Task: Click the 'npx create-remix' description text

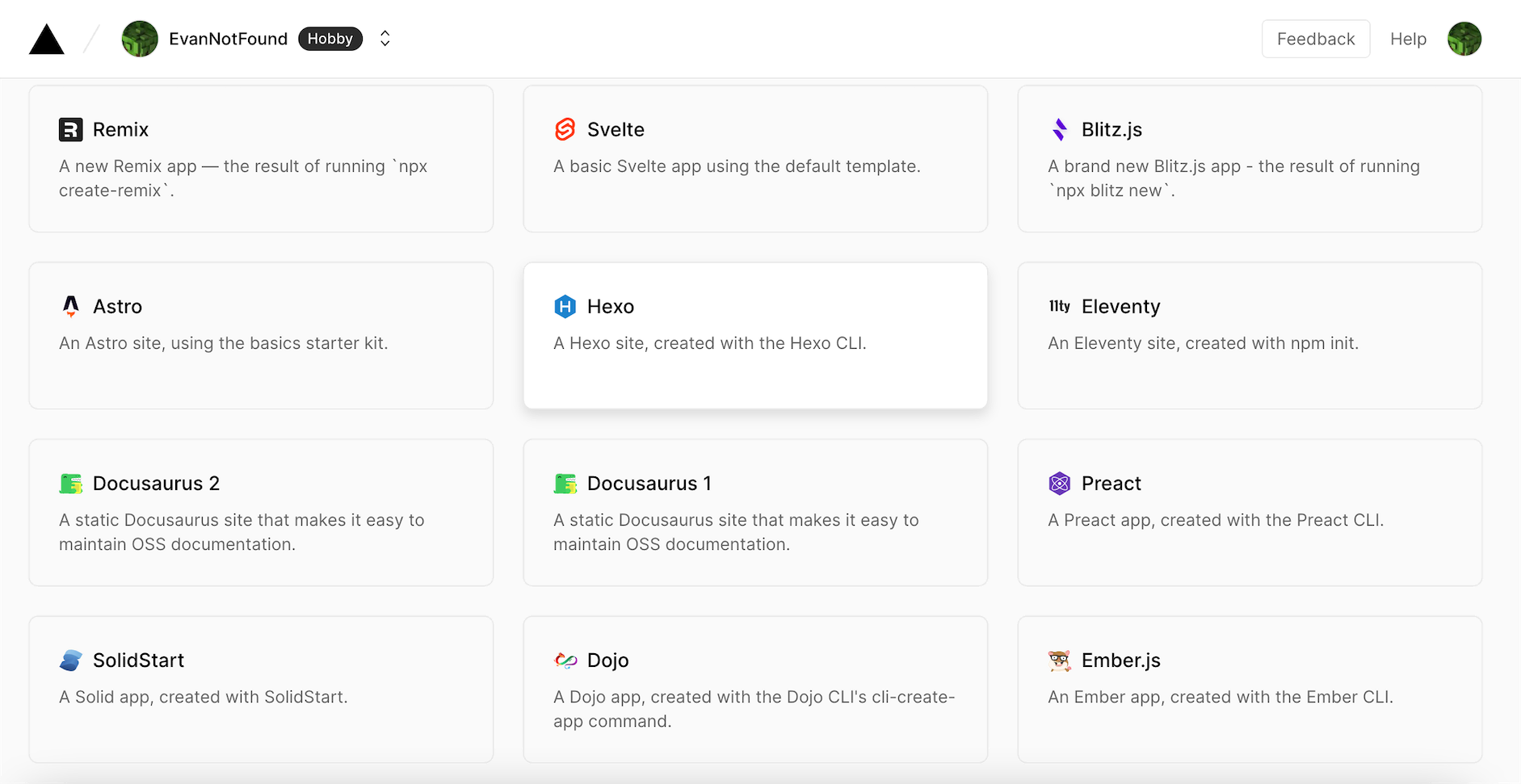Action: click(x=243, y=178)
